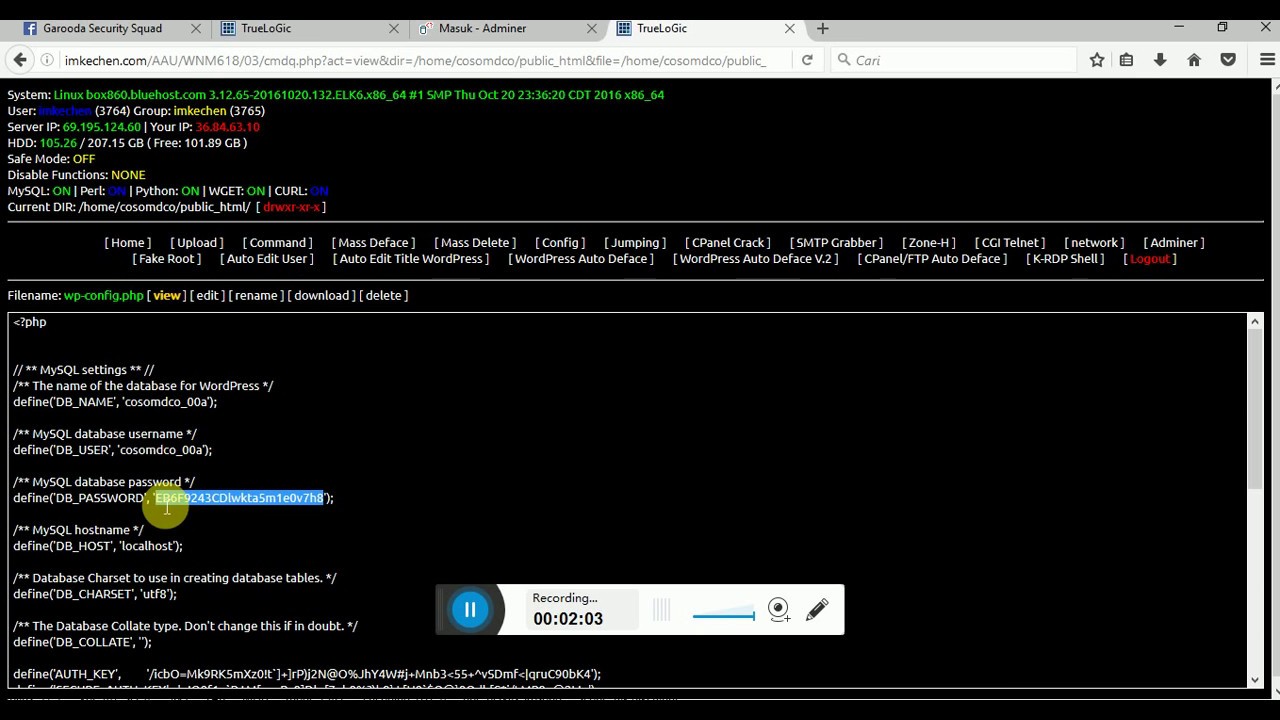This screenshot has width=1280, height=720.
Task: Click the highlighted DB_PASSWORD value
Action: (239, 498)
